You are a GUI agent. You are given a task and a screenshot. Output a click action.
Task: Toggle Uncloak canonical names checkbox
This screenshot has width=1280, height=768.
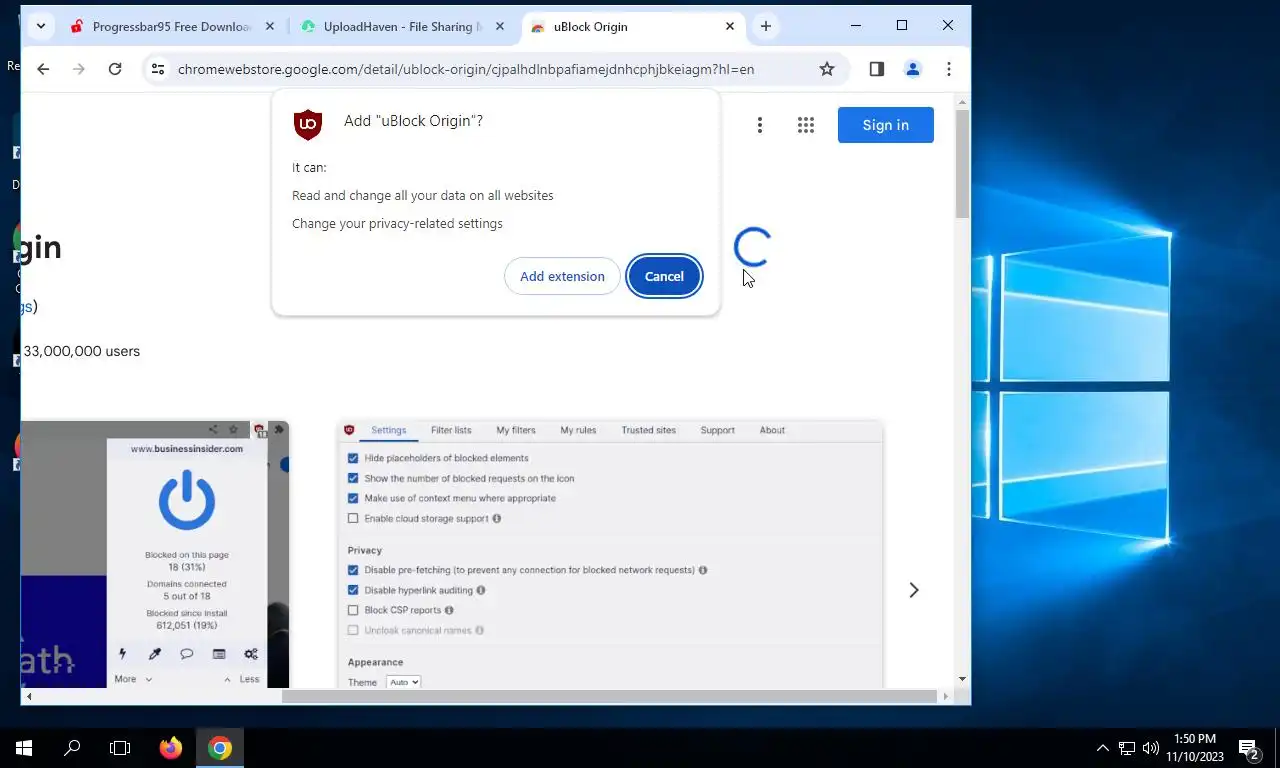[x=353, y=630]
